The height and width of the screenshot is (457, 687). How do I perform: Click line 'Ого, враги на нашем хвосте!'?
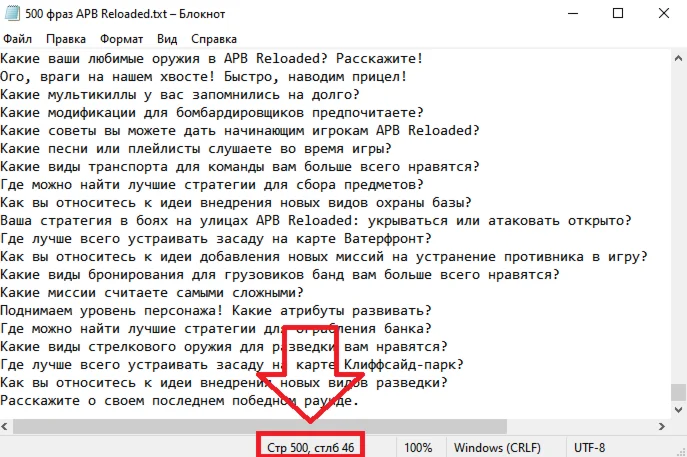(204, 76)
